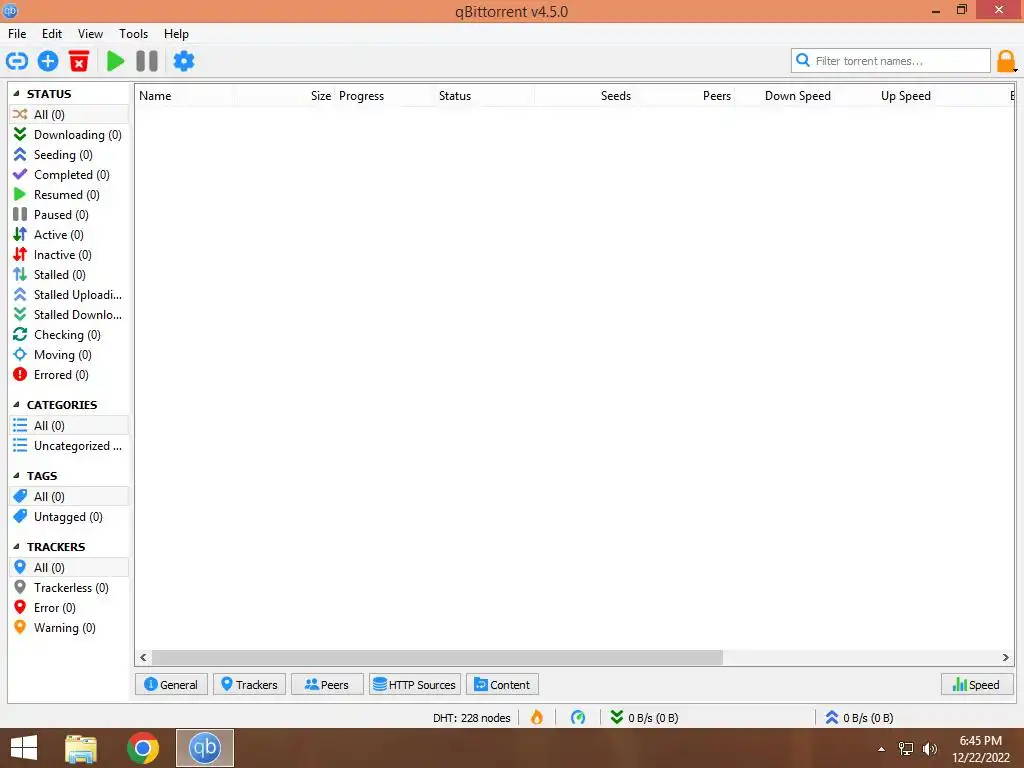
Task: Collapse the CATEGORIES section
Action: click(x=16, y=404)
